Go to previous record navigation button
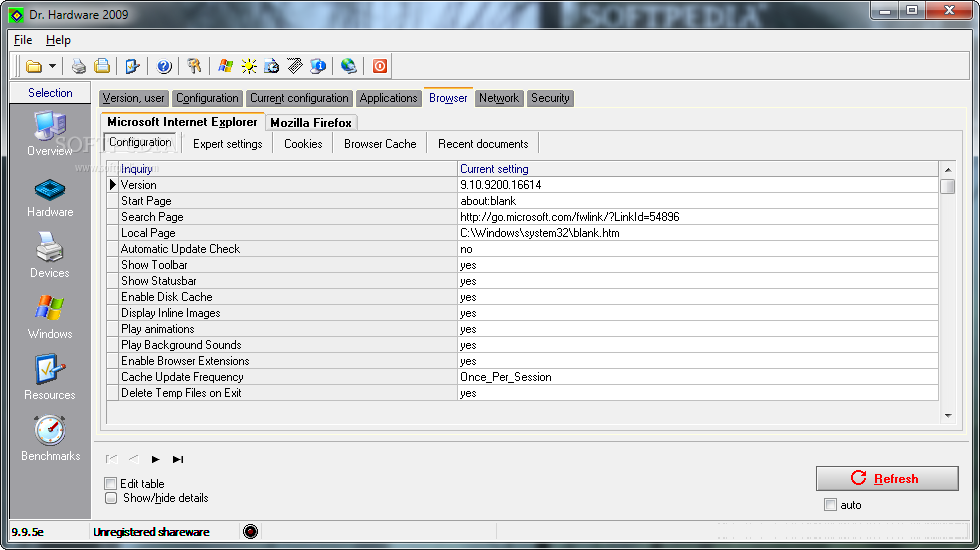980x550 pixels. tap(133, 459)
